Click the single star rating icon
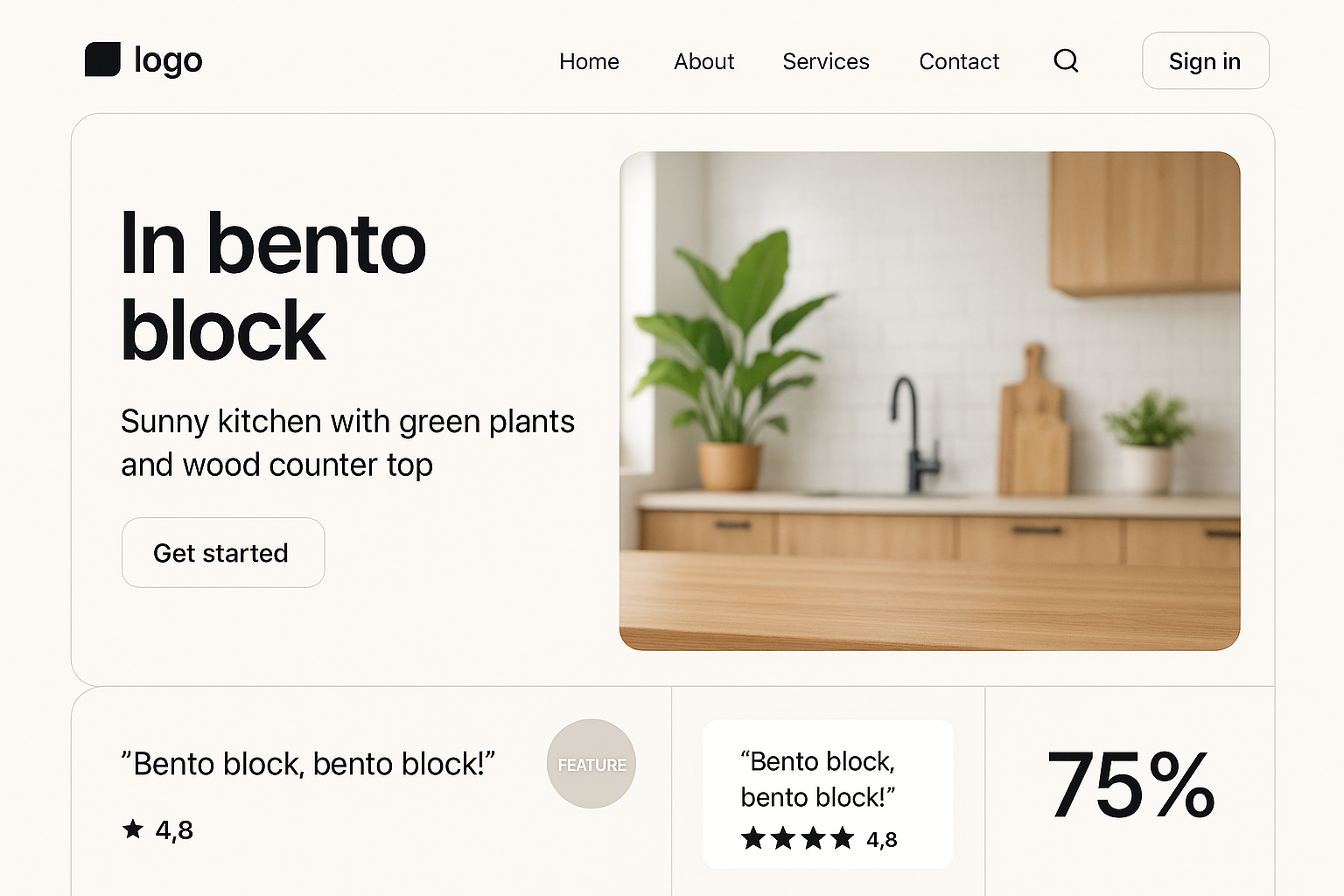The width and height of the screenshot is (1344, 896). tap(133, 829)
